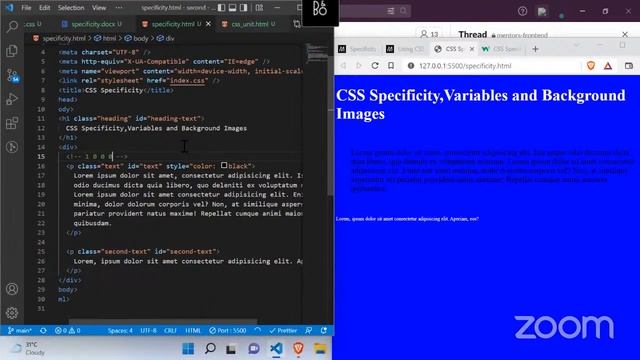Close the active CSS Sp browser tab
This screenshot has width=640, height=360.
[x=472, y=49]
